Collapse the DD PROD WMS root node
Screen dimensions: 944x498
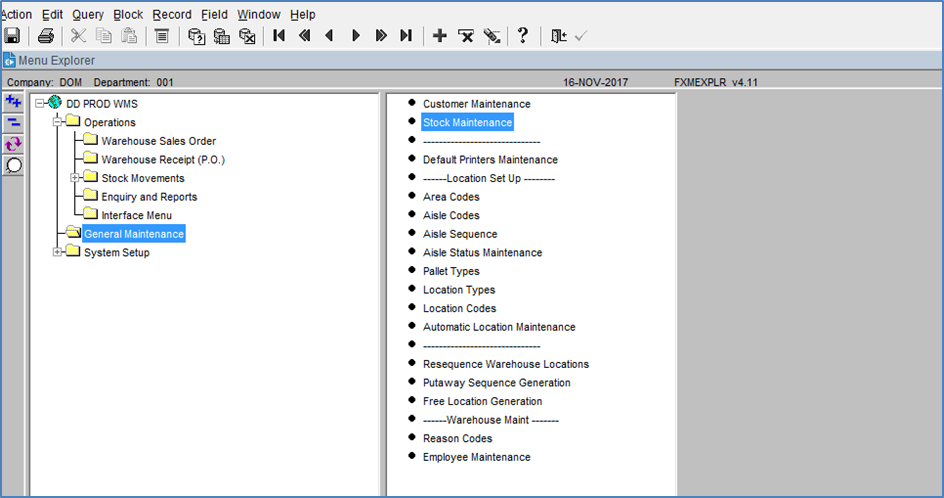pyautogui.click(x=40, y=104)
